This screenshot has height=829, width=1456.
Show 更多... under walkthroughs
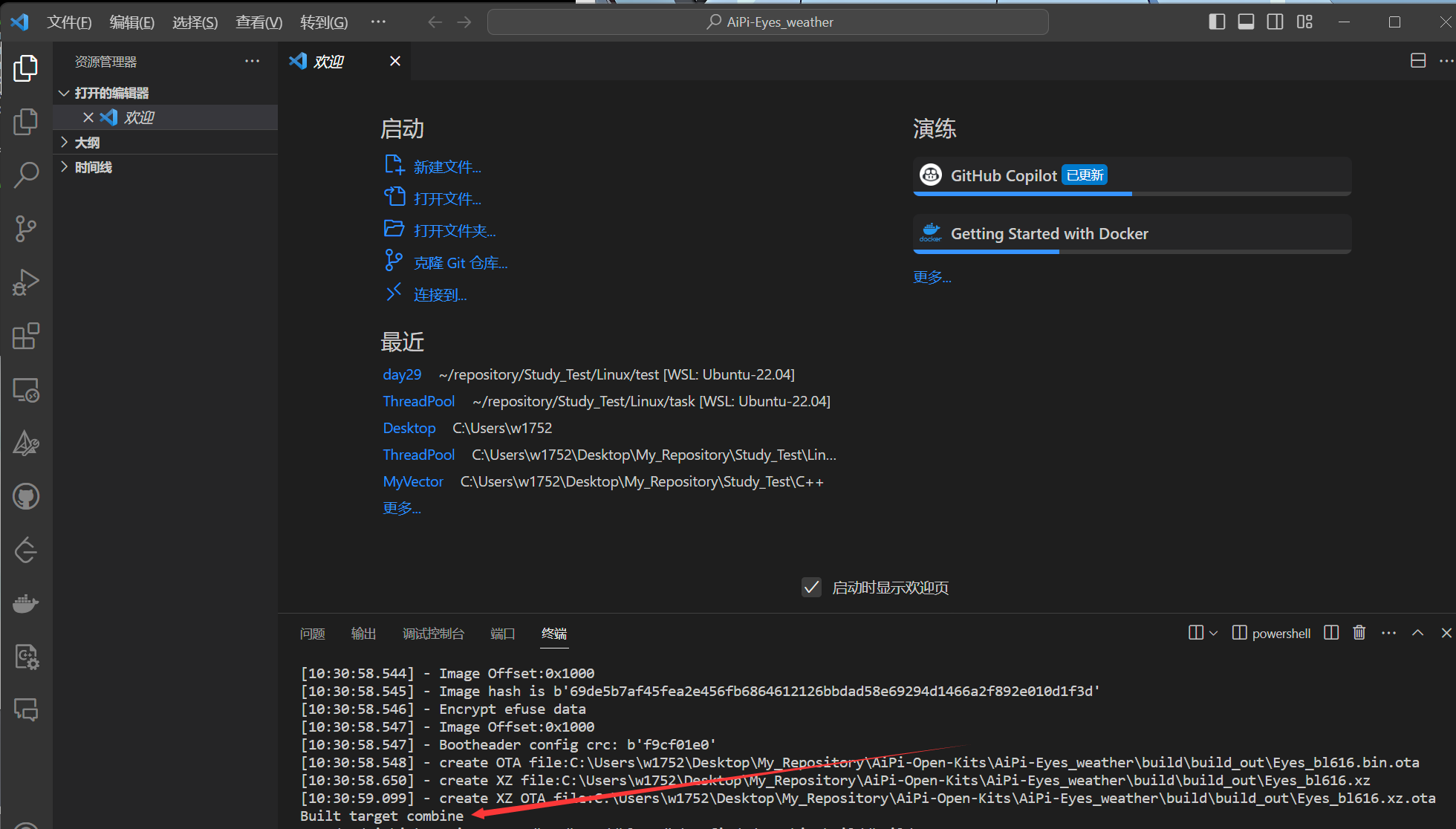coord(932,277)
